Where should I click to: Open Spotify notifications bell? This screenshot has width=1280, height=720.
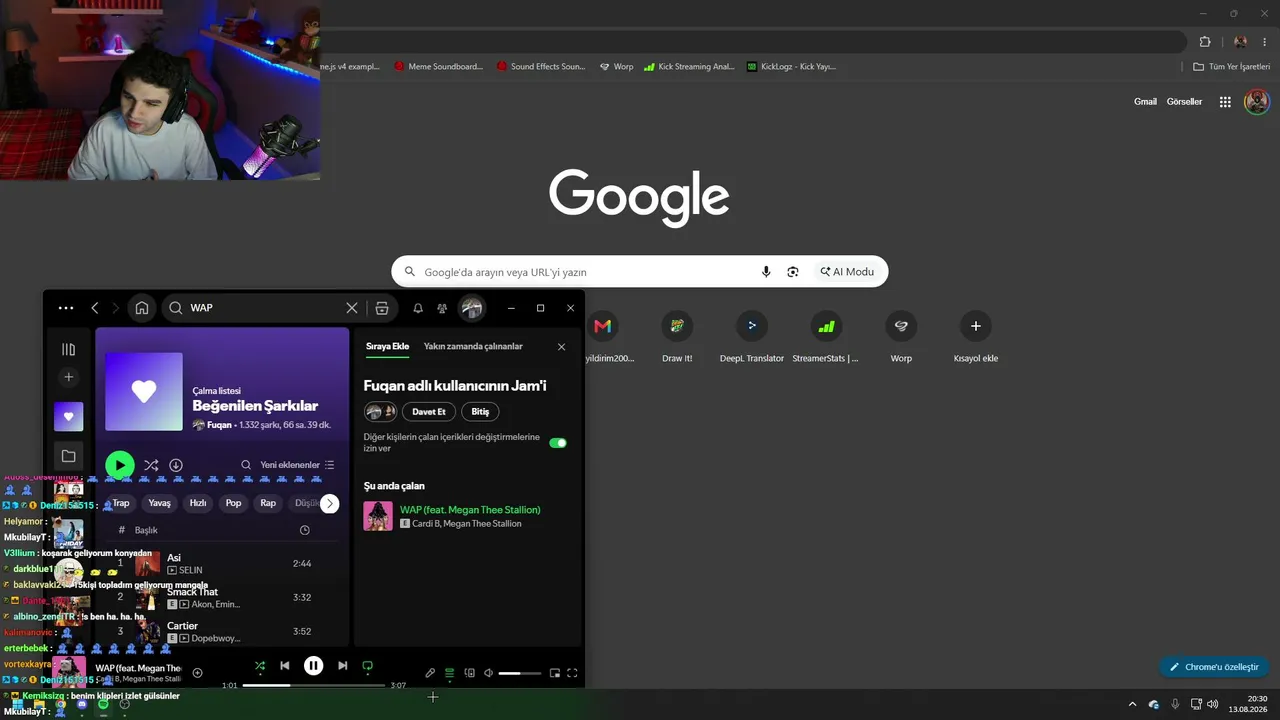pos(418,308)
